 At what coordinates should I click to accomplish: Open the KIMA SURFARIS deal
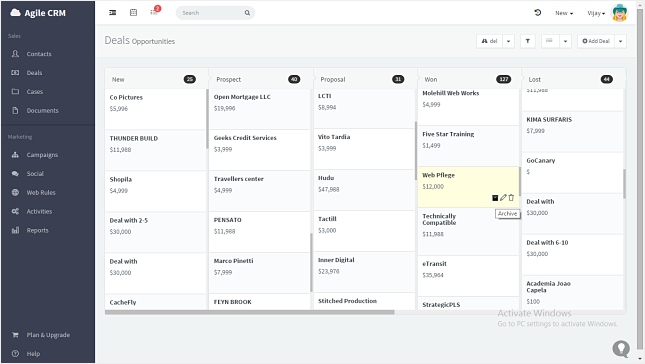click(x=573, y=132)
